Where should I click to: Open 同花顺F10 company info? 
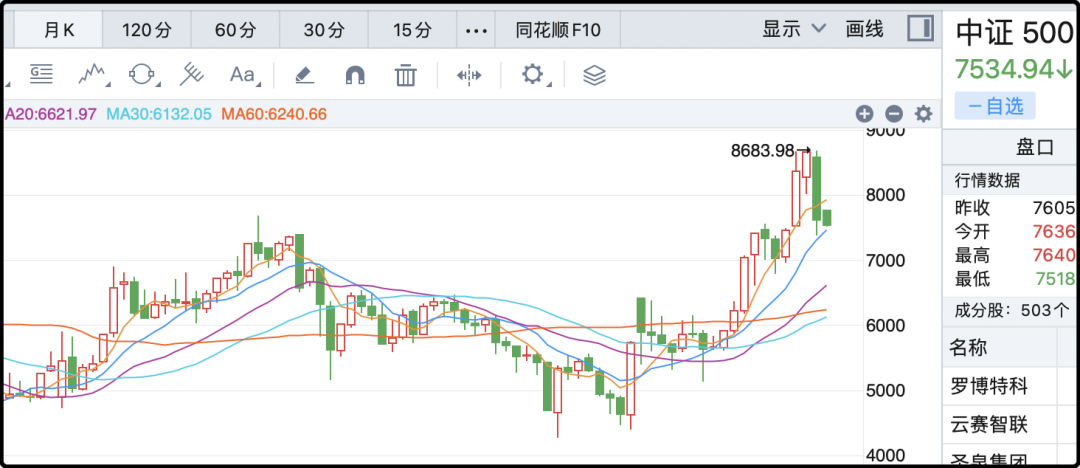(558, 30)
